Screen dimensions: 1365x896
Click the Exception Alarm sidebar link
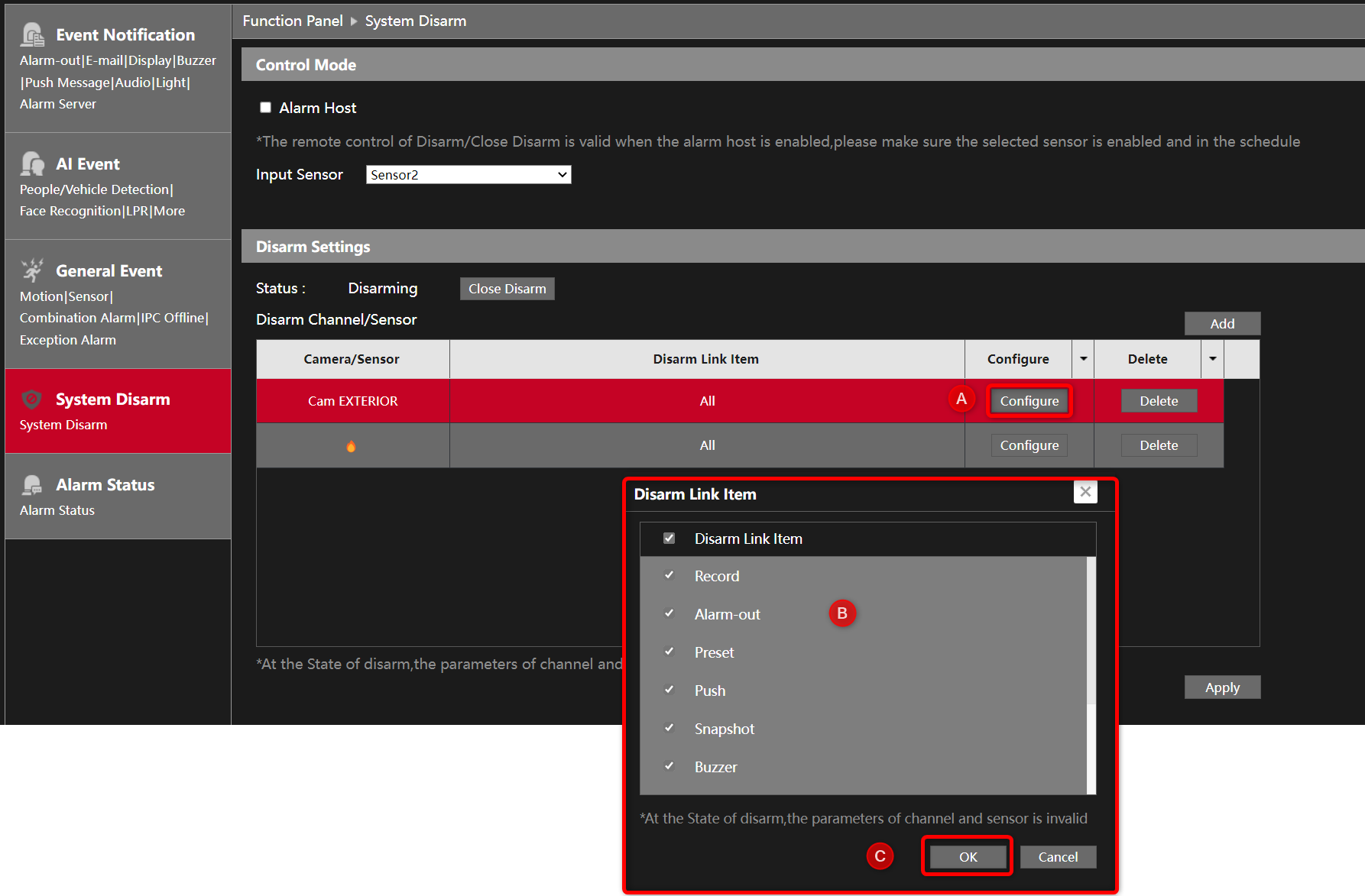pos(68,340)
